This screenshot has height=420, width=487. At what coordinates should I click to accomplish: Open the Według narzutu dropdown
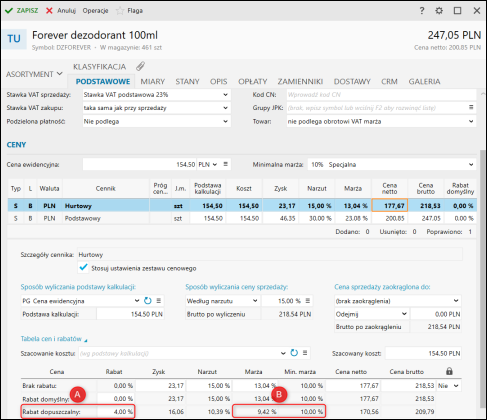coord(222,301)
